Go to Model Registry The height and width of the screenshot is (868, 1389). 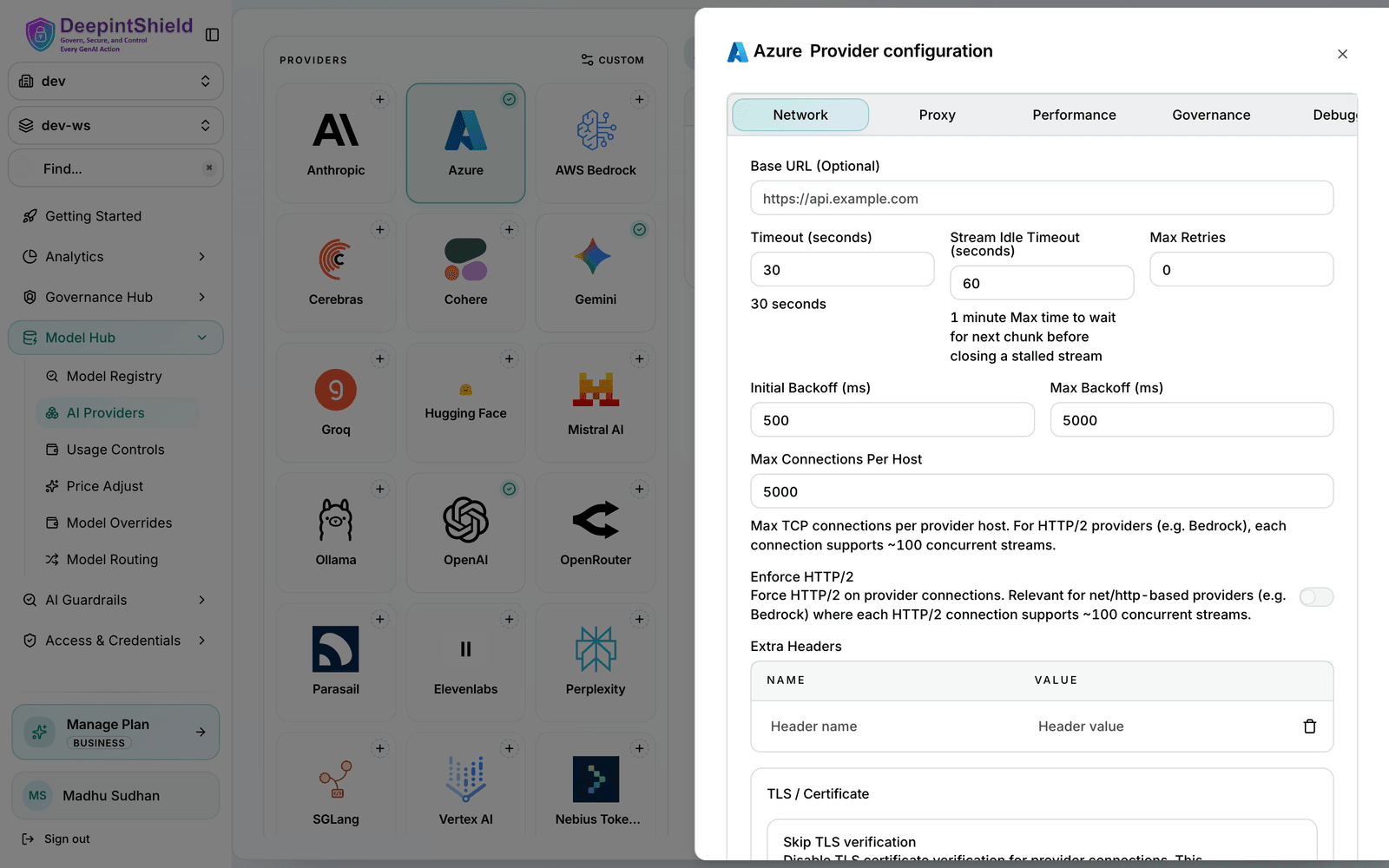pos(117,377)
